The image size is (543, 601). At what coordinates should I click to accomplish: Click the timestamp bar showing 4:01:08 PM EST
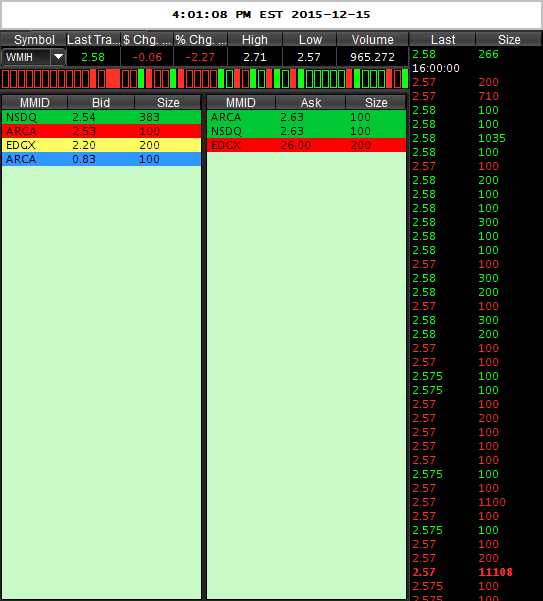(271, 15)
